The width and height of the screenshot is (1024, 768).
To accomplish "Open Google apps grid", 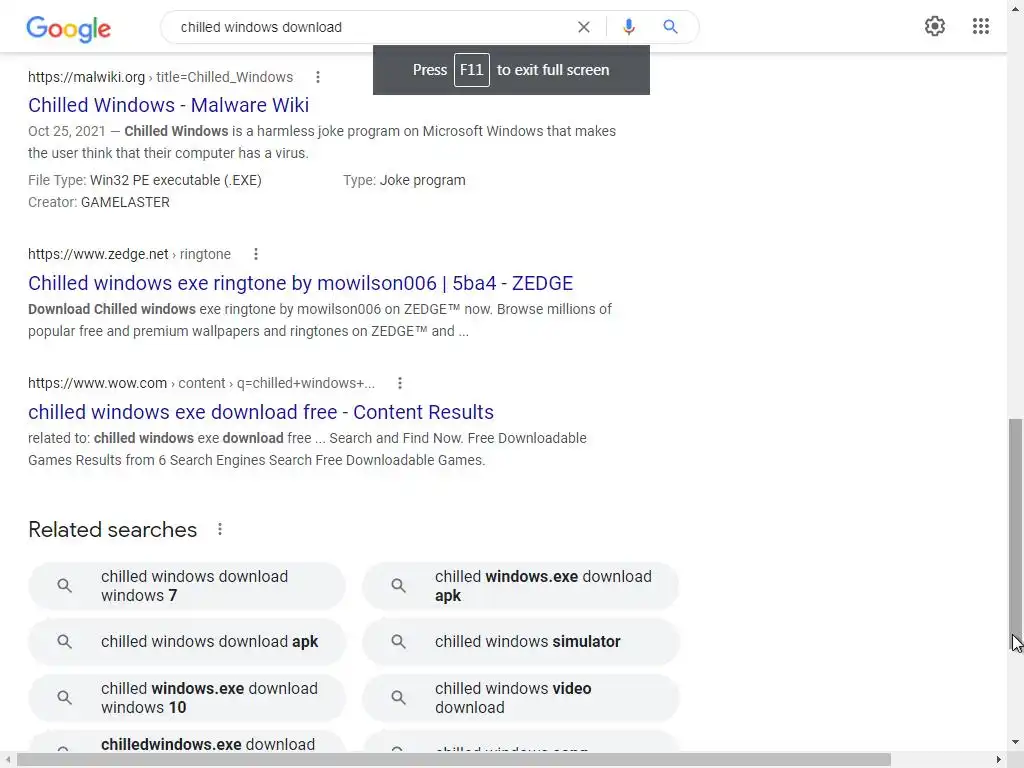I will [x=980, y=26].
